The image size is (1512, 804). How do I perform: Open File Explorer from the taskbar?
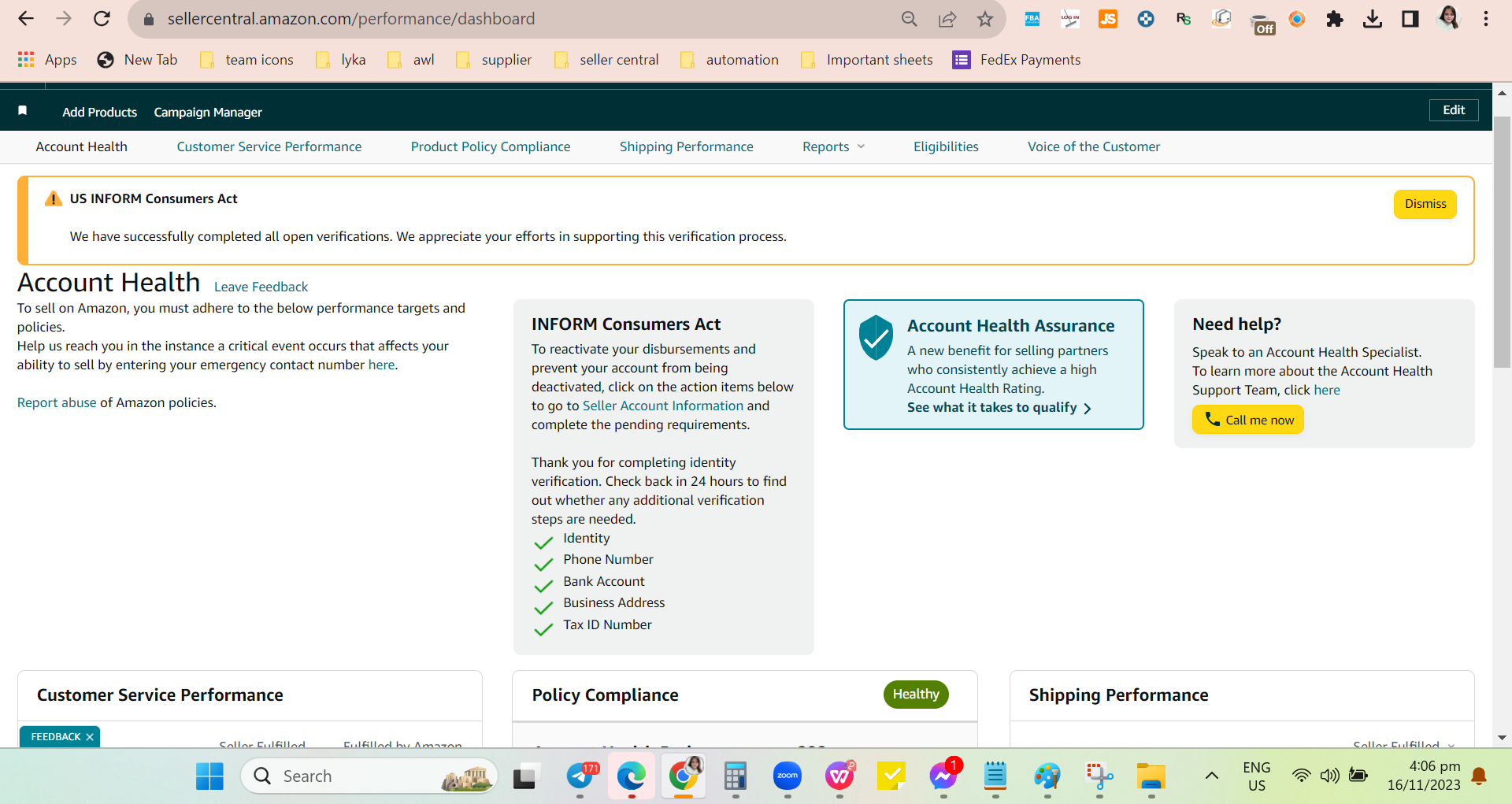click(1151, 776)
